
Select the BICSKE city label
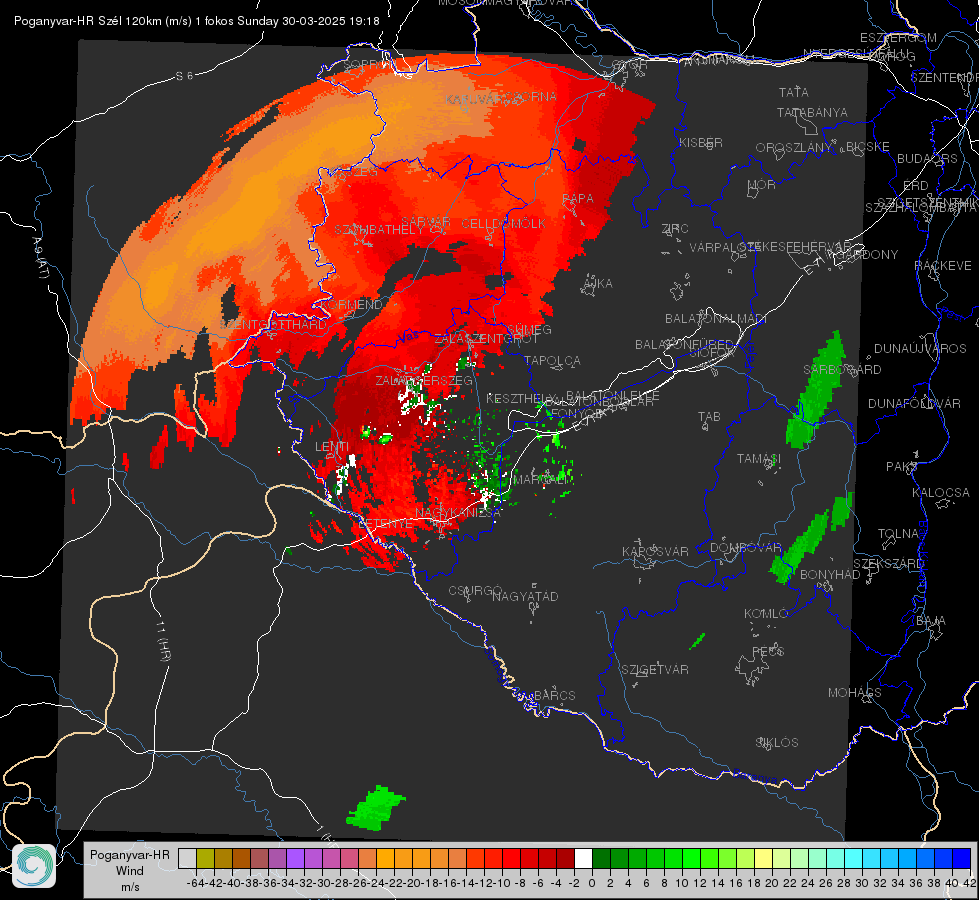(868, 146)
